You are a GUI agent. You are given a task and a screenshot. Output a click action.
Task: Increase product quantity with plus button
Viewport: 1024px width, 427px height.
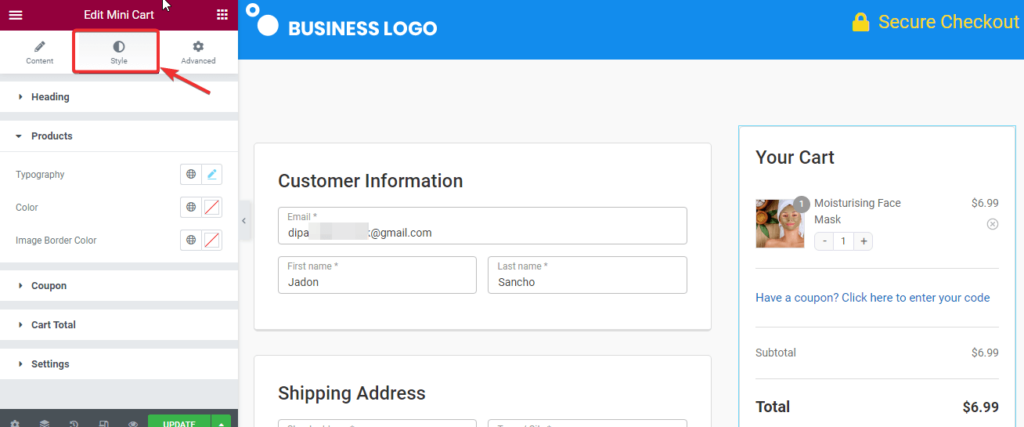coord(863,242)
